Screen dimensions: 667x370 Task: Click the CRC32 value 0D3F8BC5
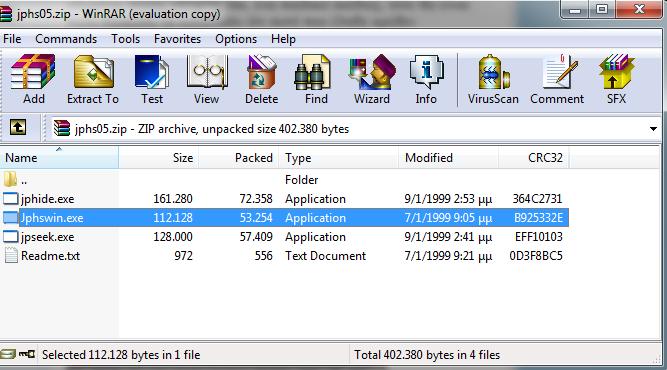(536, 256)
